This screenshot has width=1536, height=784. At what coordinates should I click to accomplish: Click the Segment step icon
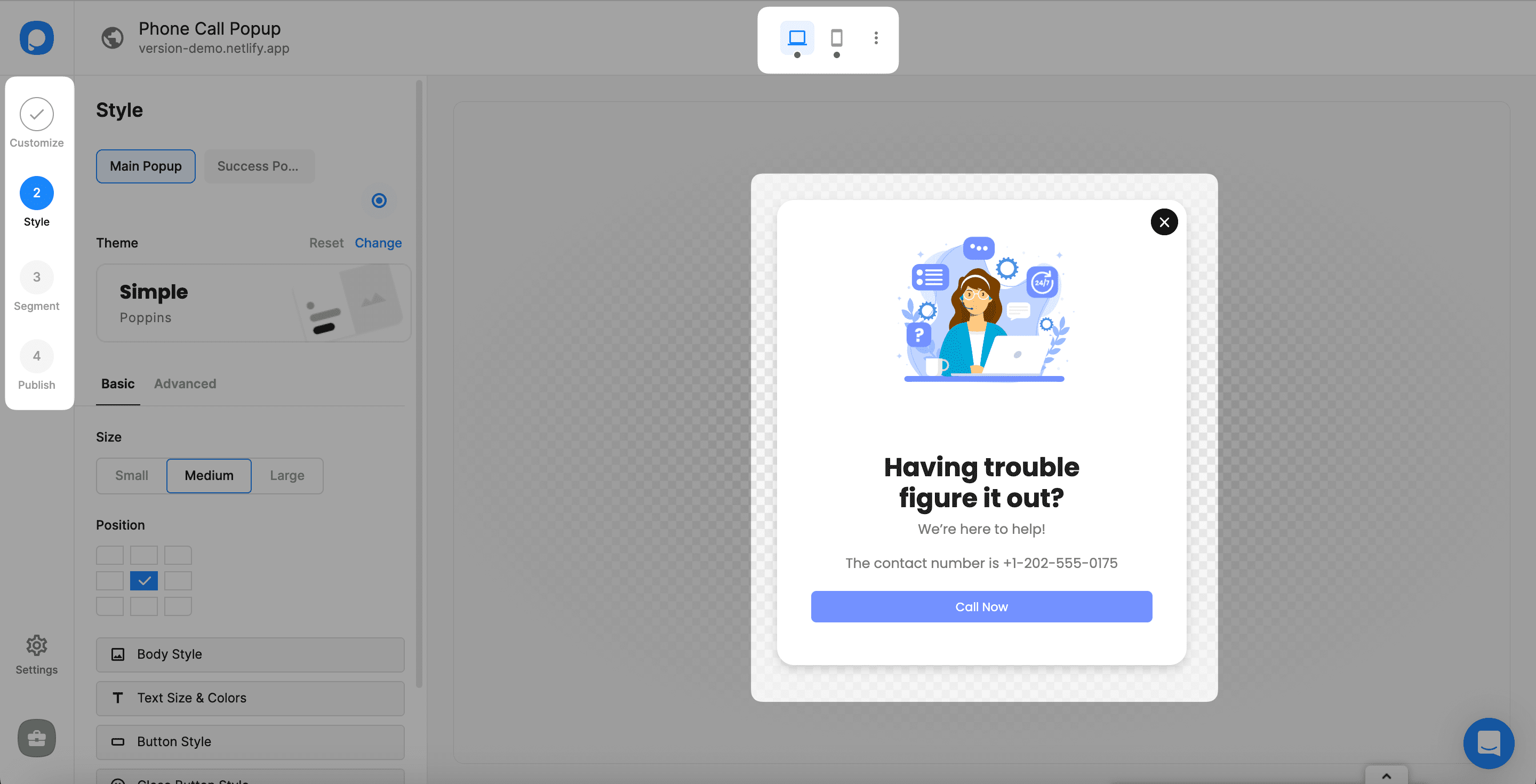[x=36, y=276]
